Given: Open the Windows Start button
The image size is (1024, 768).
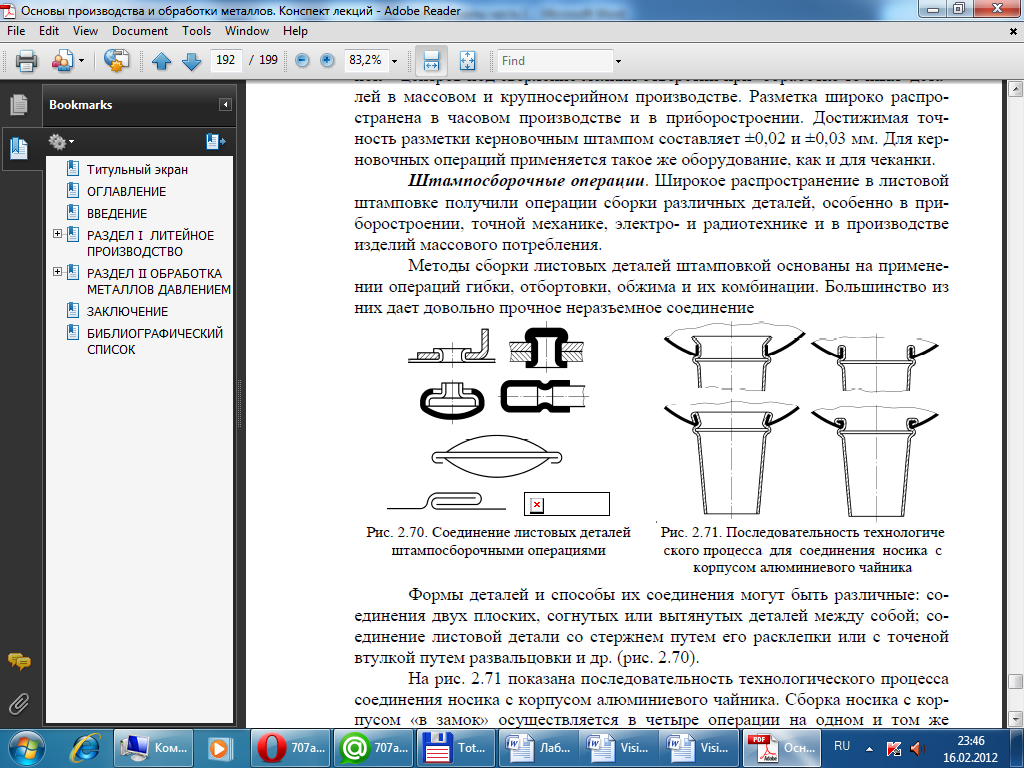Looking at the screenshot, I should (25, 748).
